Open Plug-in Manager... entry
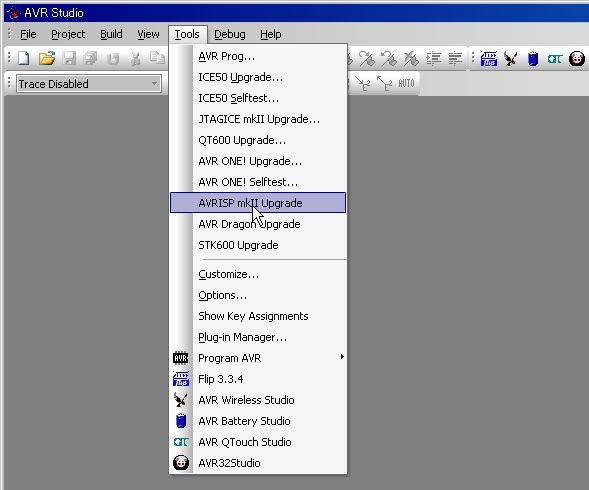The height and width of the screenshot is (490, 589). (x=258, y=337)
